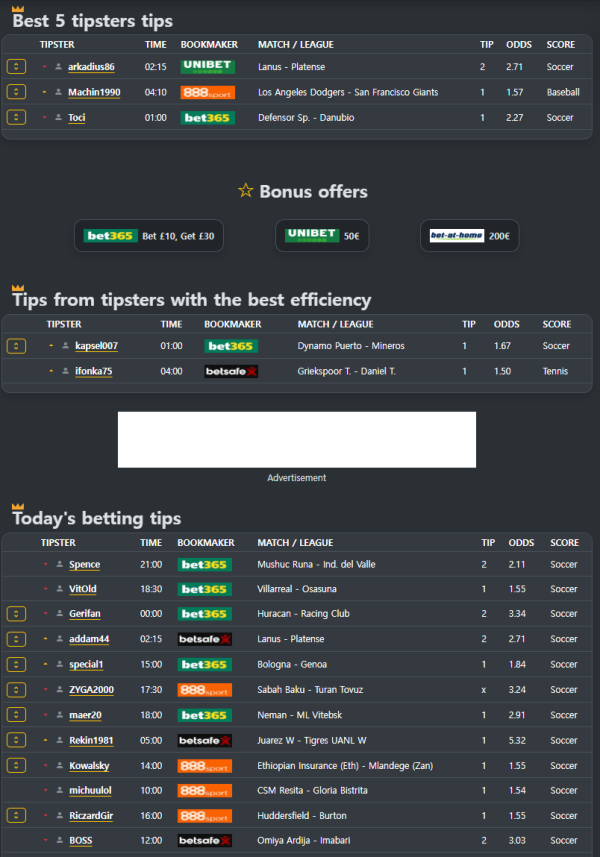This screenshot has height=857, width=600.
Task: Click the white advertisement banner
Action: point(296,439)
